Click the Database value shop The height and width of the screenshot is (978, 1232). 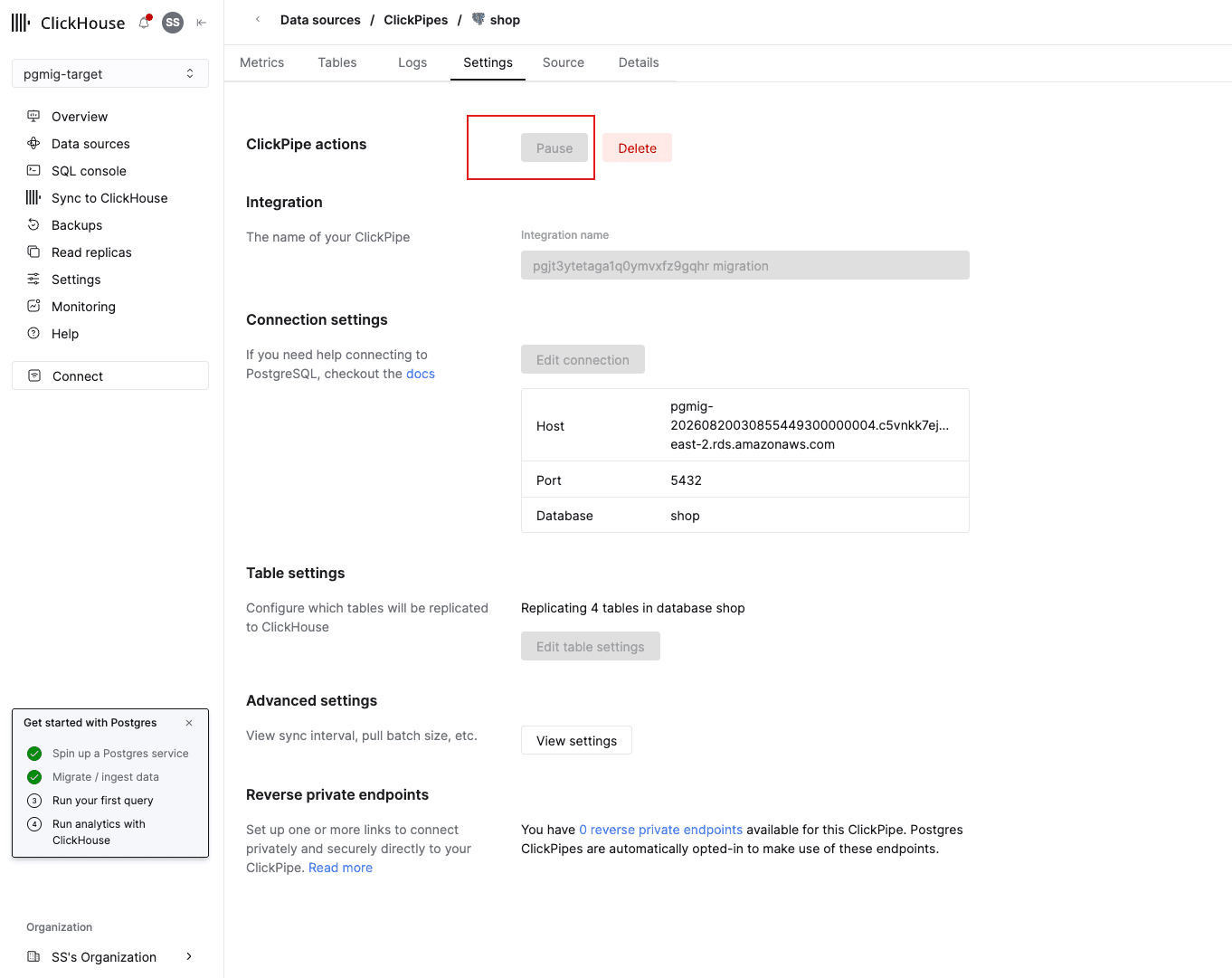click(x=686, y=516)
